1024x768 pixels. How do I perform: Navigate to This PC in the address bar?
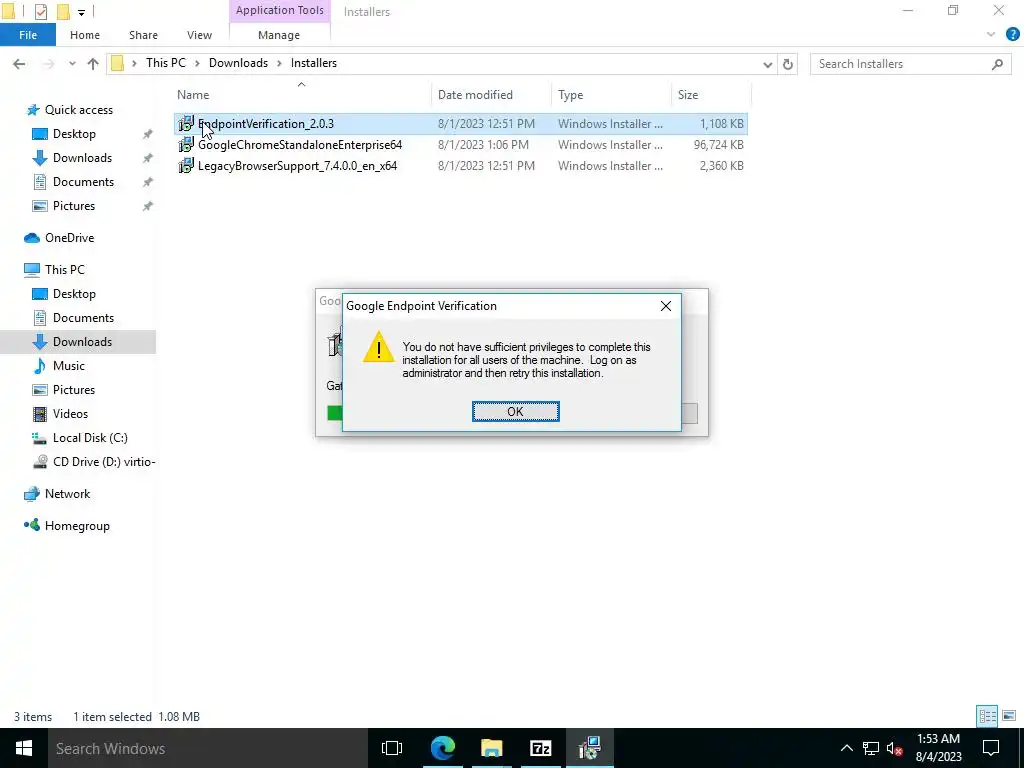point(166,63)
